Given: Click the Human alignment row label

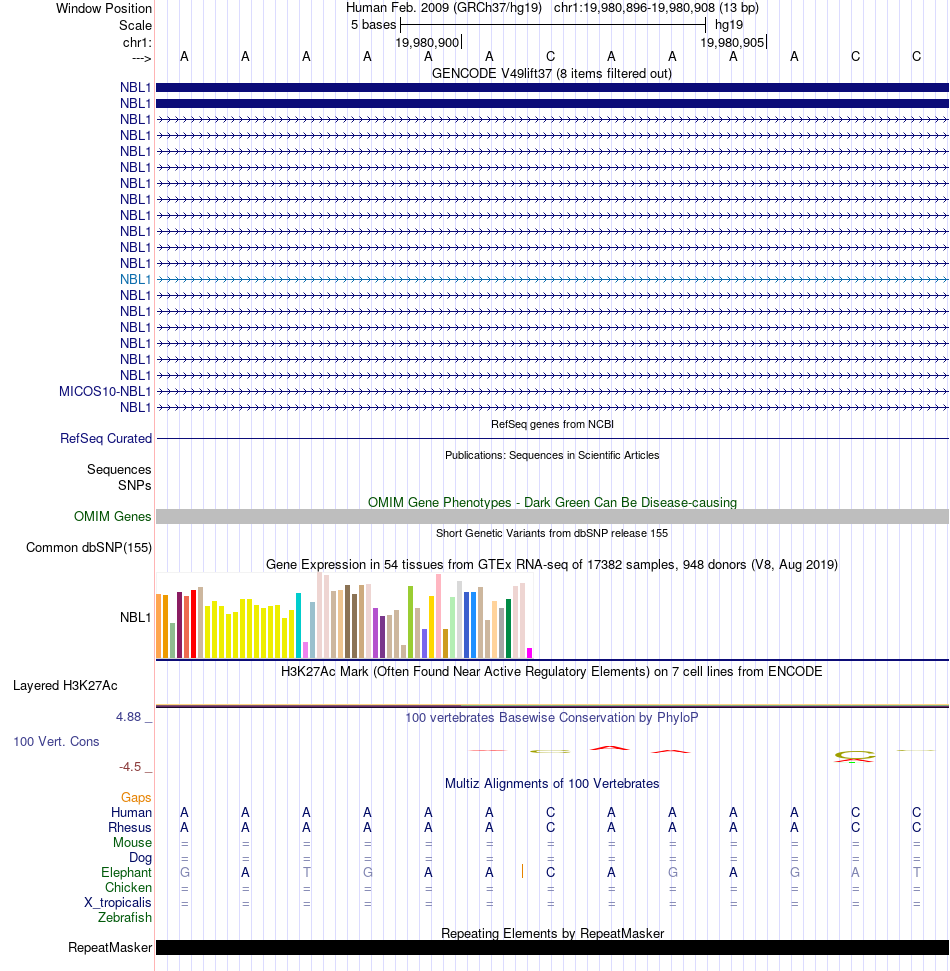Looking at the screenshot, I should pyautogui.click(x=131, y=812).
